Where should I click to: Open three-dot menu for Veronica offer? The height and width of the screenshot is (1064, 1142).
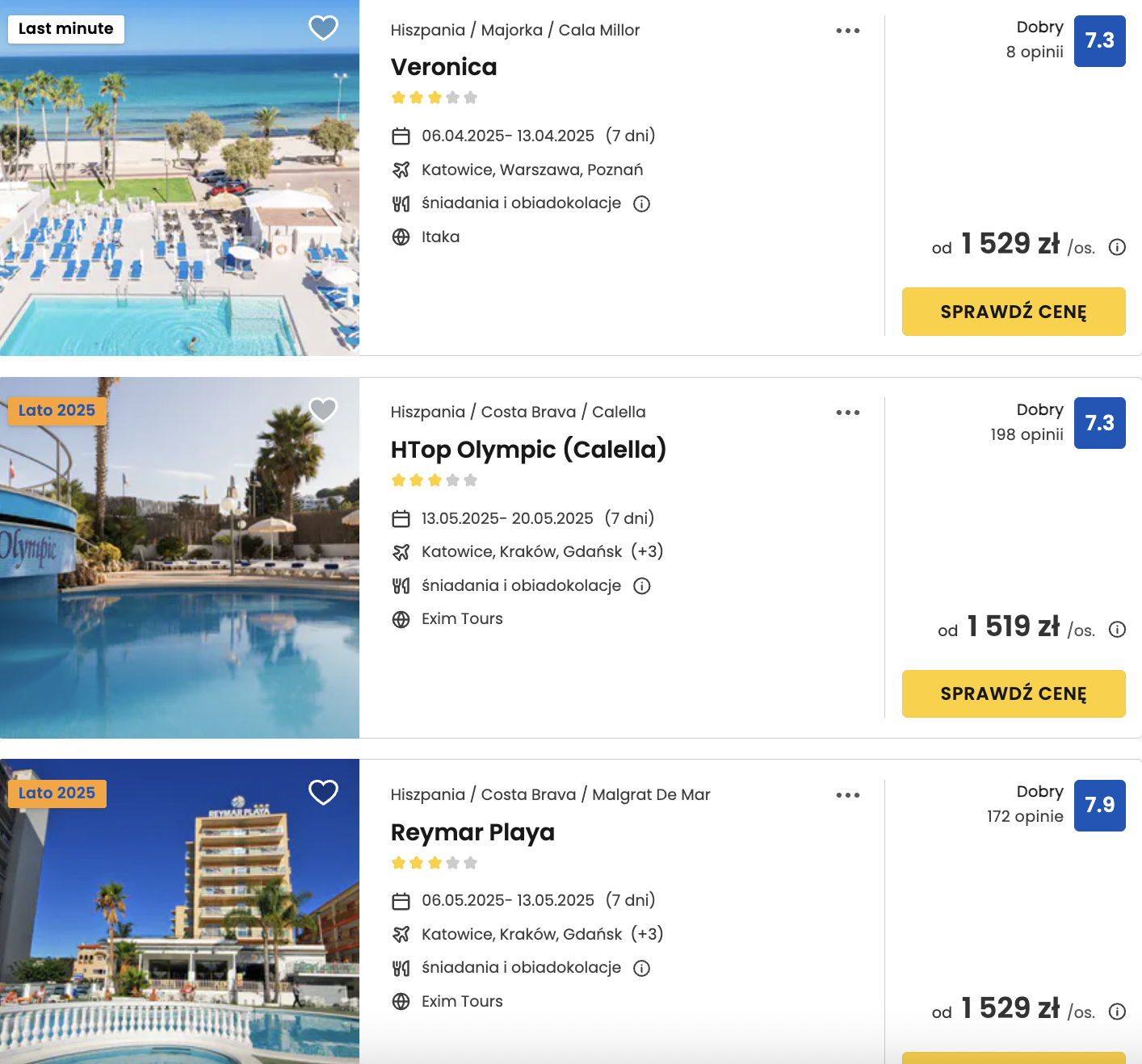tap(848, 31)
